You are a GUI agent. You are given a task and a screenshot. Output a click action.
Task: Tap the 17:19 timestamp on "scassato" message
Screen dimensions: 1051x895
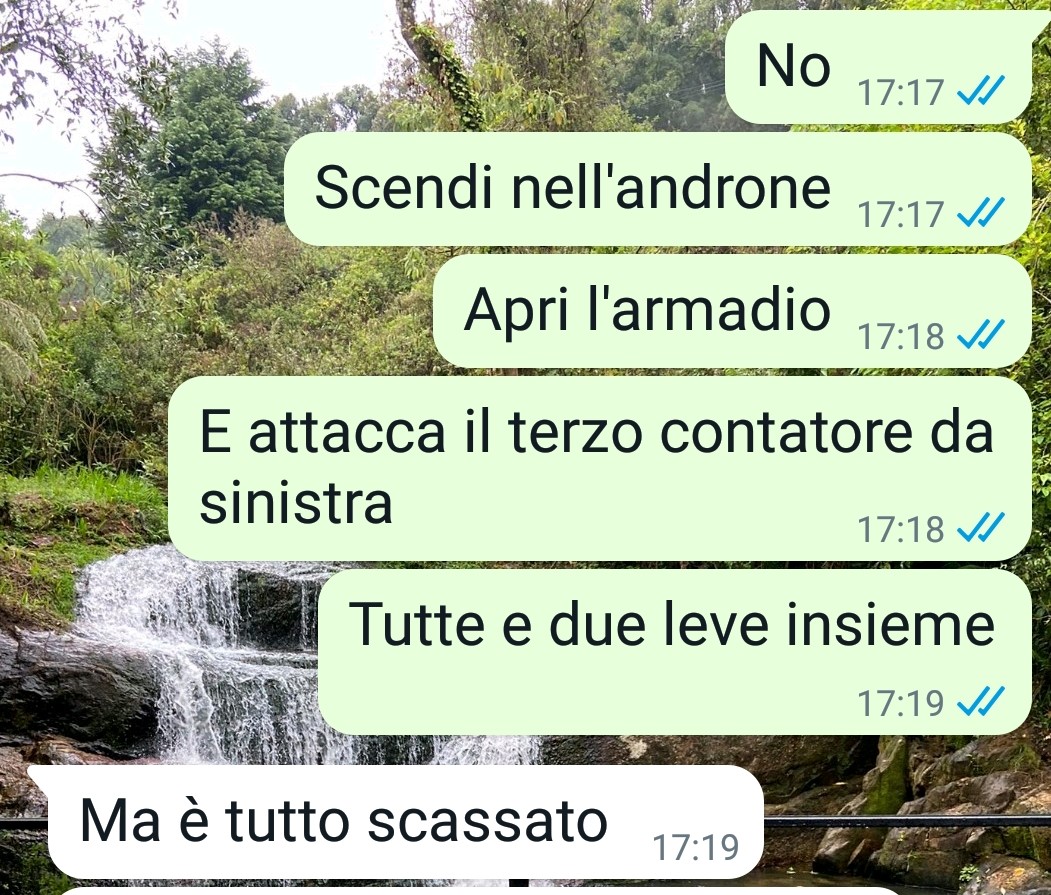click(x=695, y=847)
